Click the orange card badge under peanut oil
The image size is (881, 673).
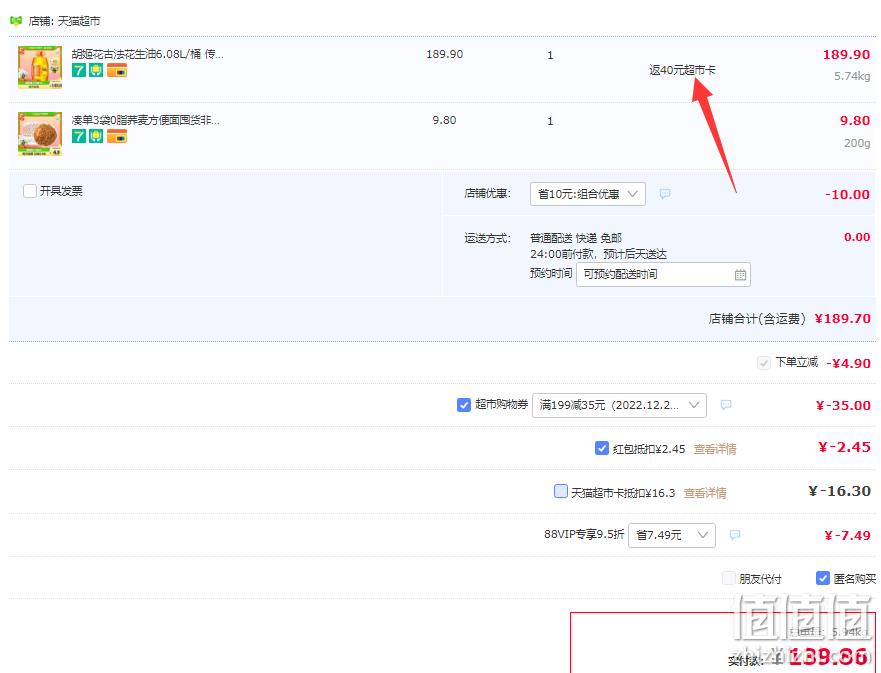click(x=117, y=70)
